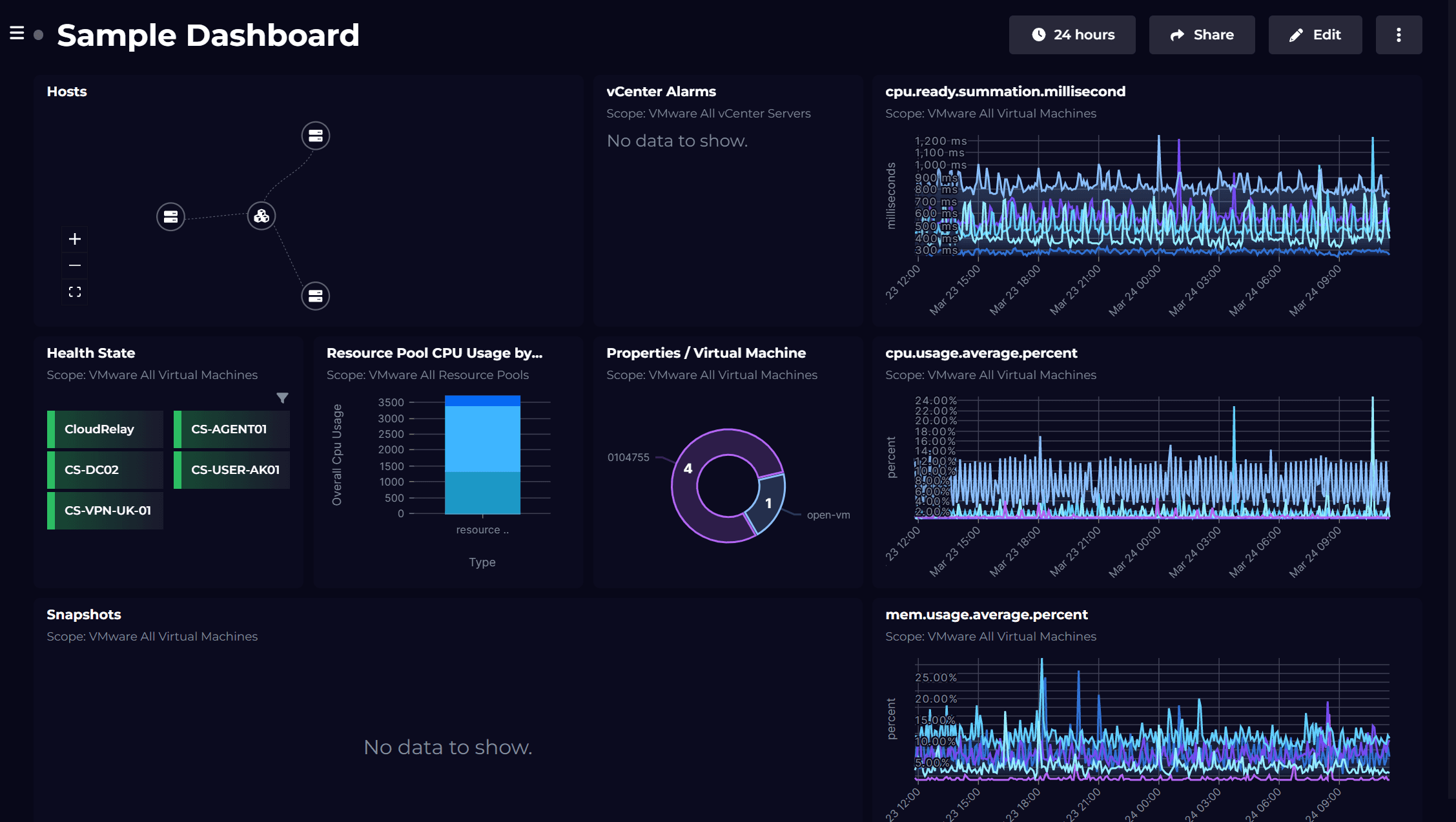The width and height of the screenshot is (1456, 822).
Task: Click the Type axis title
Action: pos(482,562)
